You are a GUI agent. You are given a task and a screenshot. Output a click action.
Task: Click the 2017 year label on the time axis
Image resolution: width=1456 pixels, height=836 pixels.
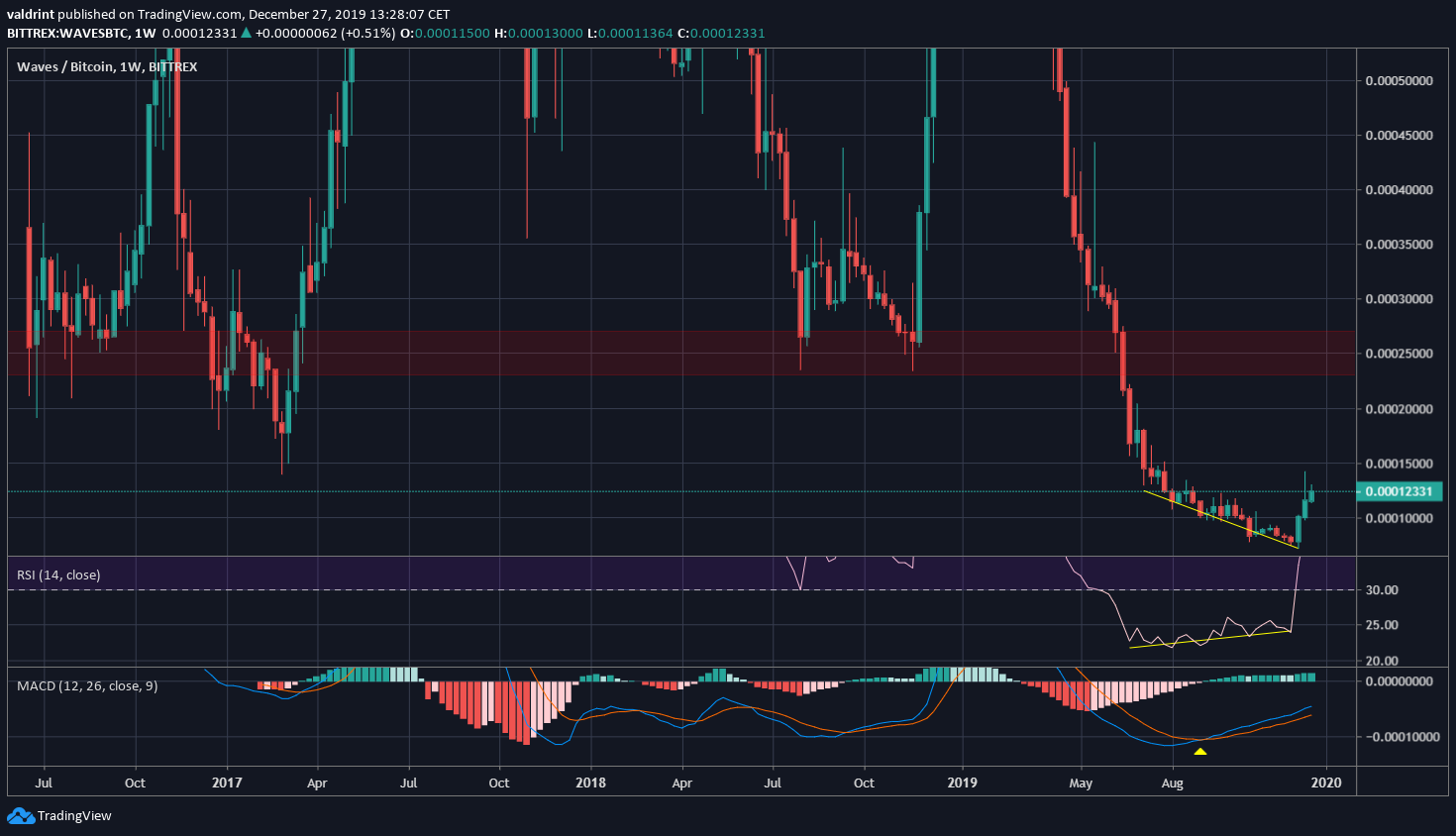click(226, 783)
